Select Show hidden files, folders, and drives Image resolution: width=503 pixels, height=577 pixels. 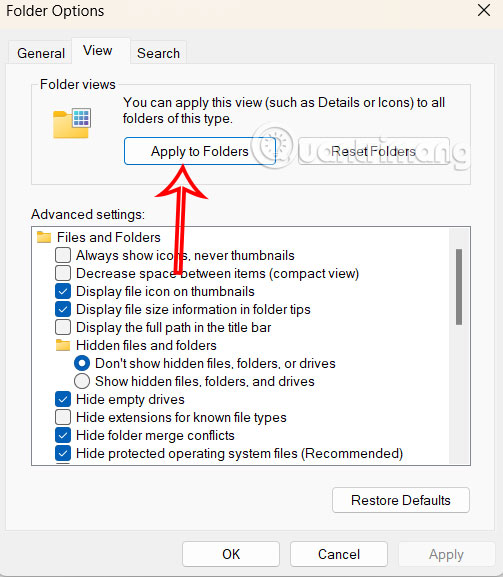[x=82, y=381]
